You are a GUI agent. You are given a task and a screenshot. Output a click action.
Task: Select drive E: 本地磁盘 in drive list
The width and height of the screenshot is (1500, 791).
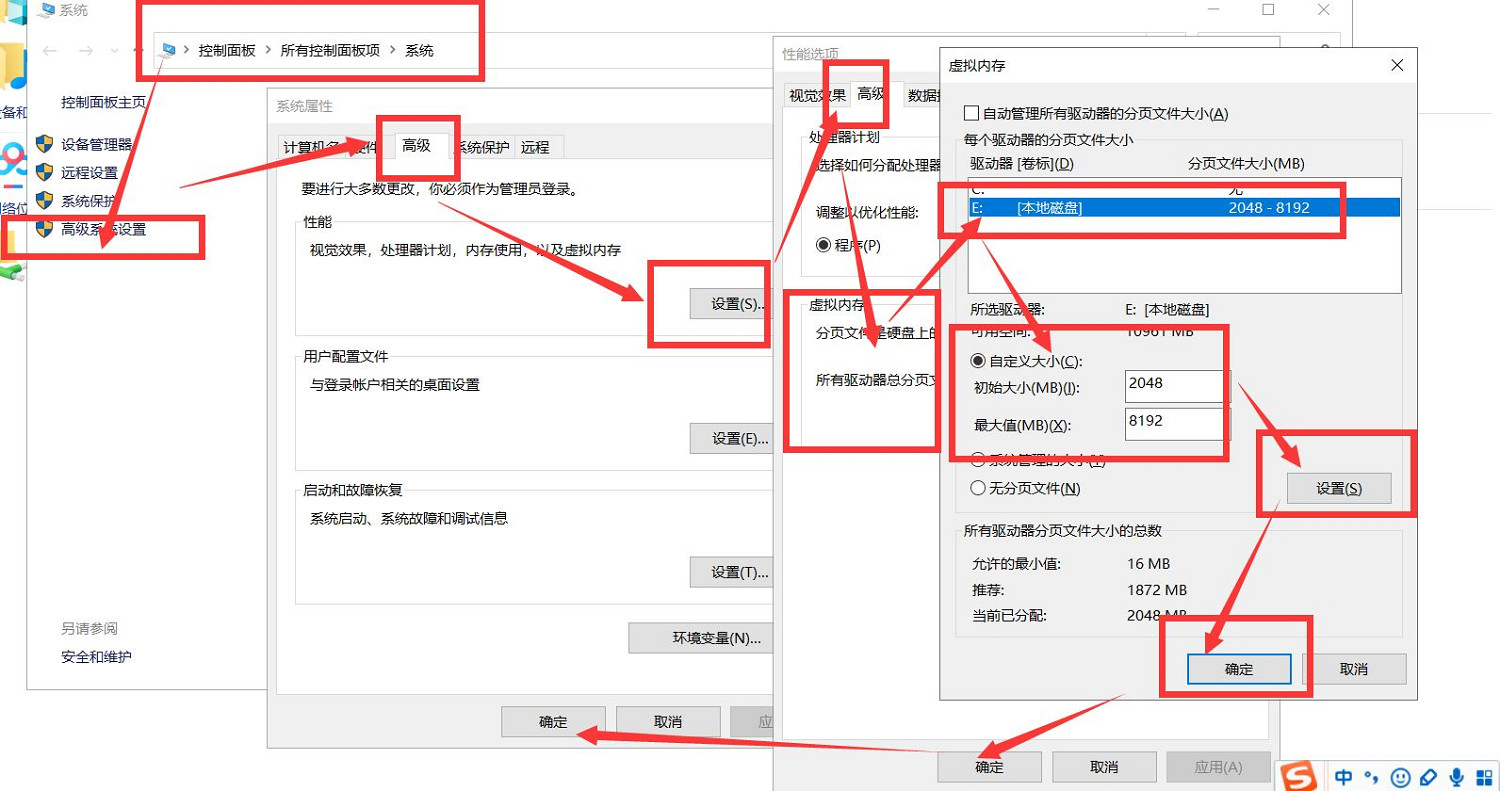pos(1140,207)
